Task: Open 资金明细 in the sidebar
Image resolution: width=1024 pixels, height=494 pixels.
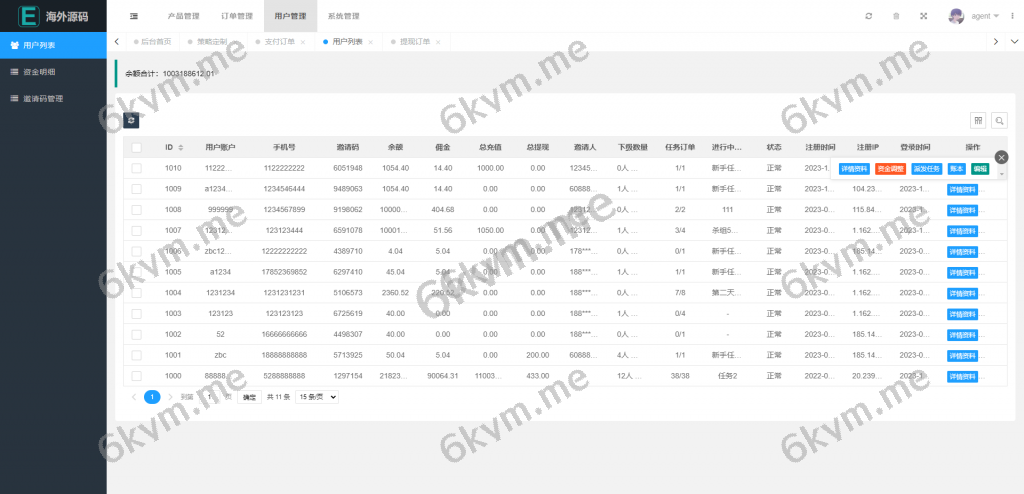Action: pyautogui.click(x=53, y=72)
